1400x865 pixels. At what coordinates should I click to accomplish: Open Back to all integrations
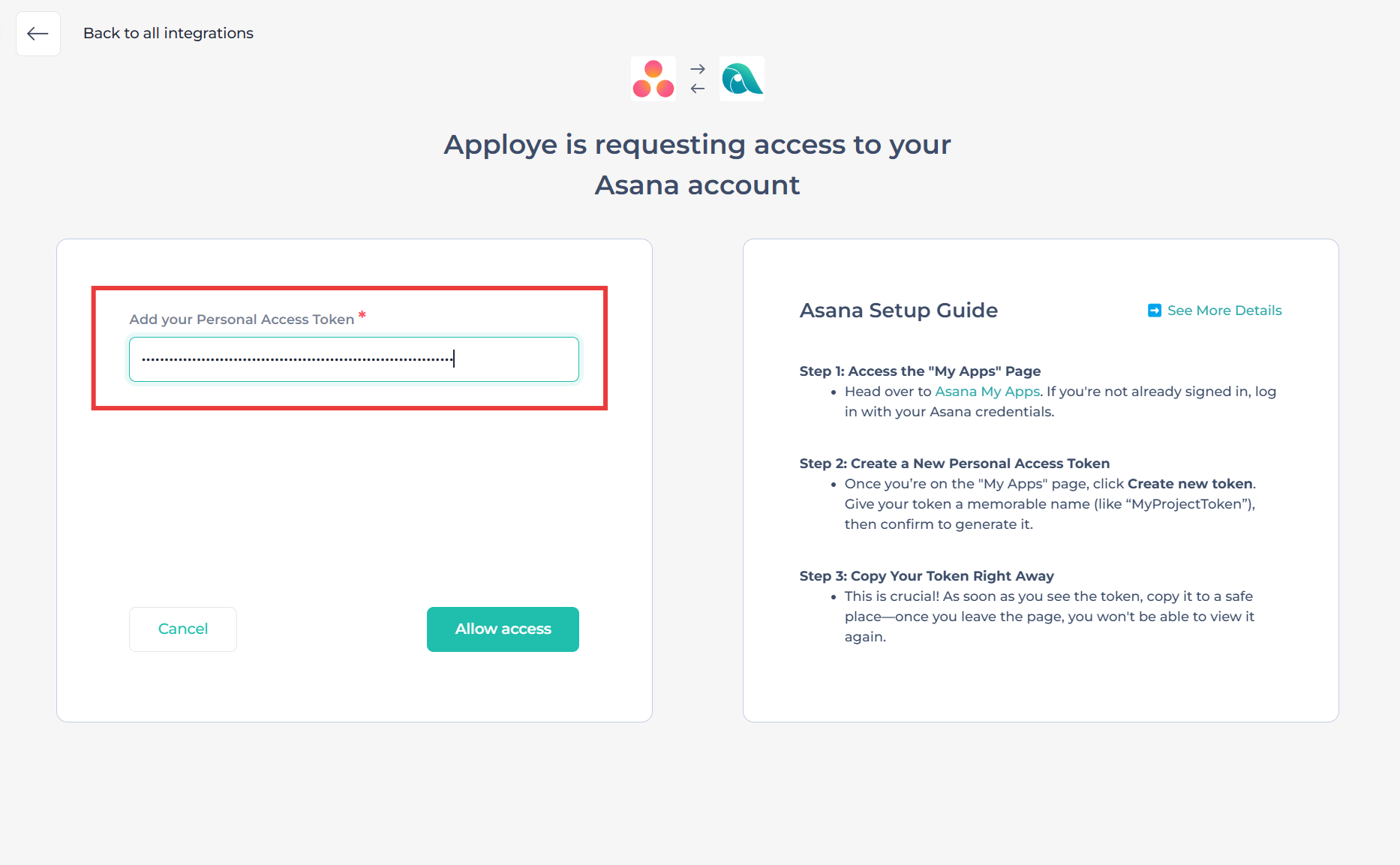168,33
